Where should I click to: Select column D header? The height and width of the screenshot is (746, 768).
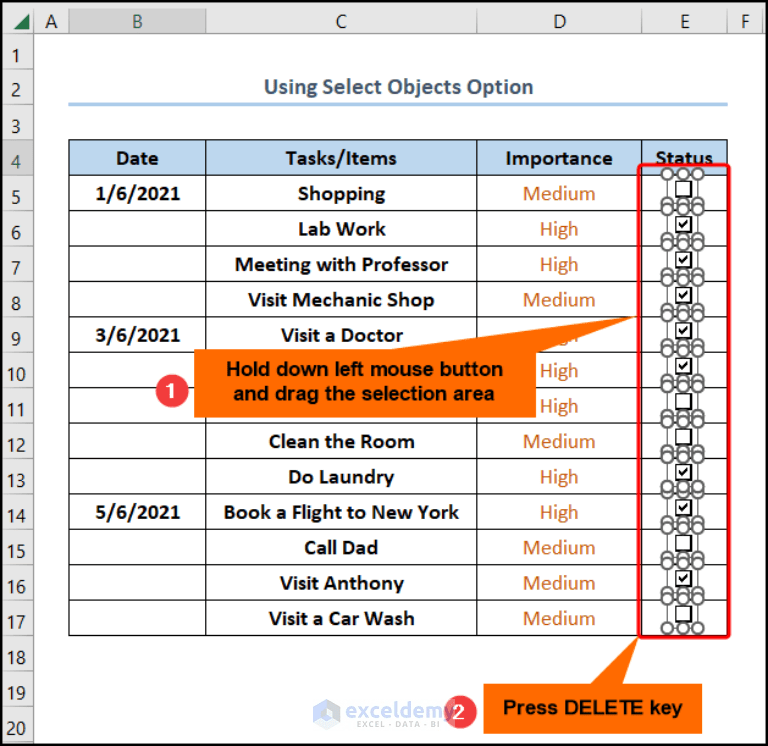[559, 22]
